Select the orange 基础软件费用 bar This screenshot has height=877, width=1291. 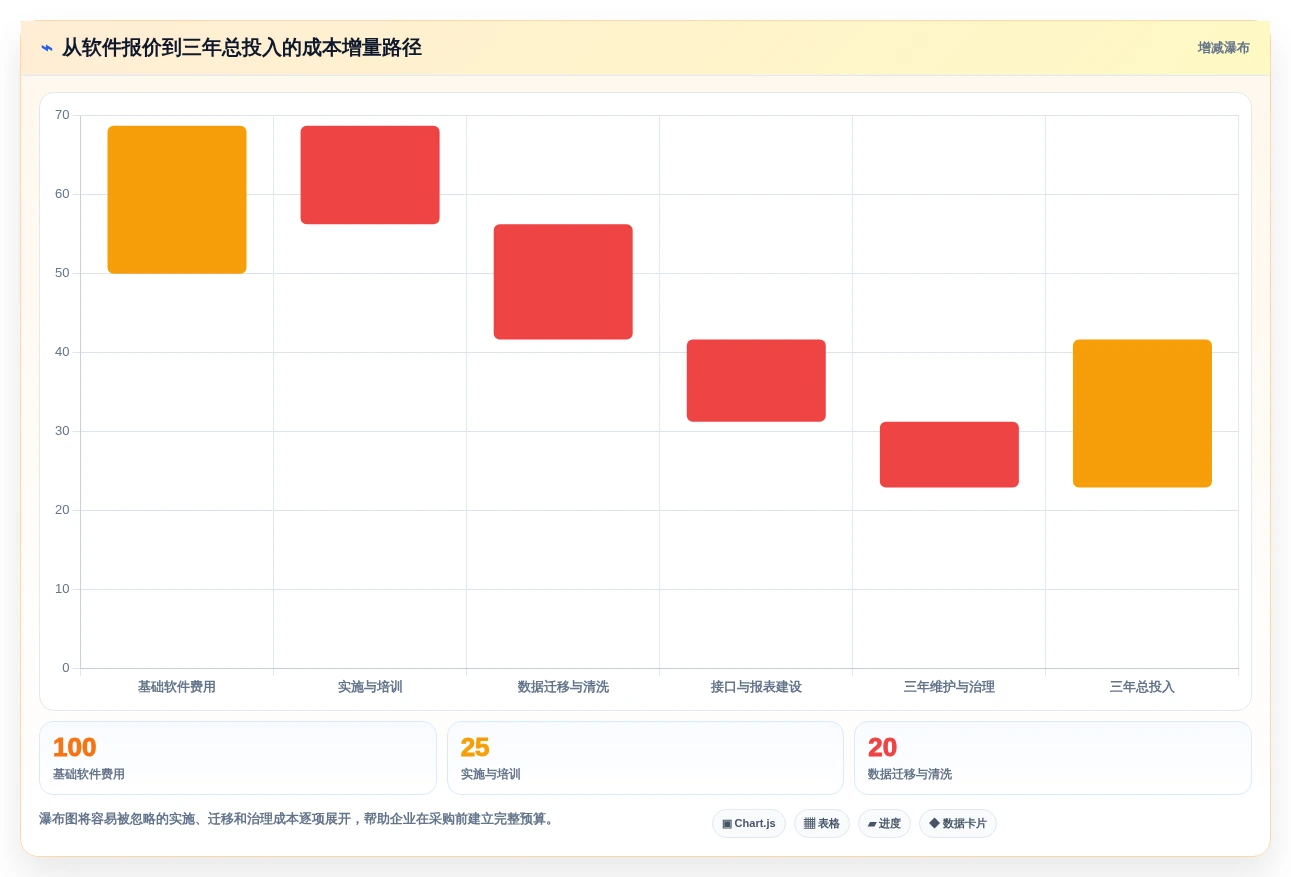[x=177, y=200]
